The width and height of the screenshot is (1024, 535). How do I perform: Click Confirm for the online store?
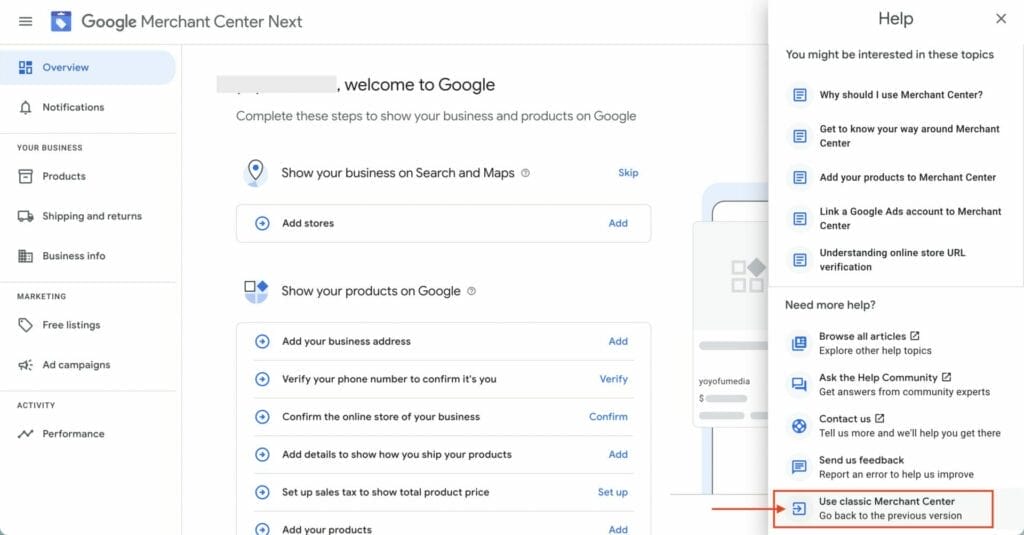point(608,417)
